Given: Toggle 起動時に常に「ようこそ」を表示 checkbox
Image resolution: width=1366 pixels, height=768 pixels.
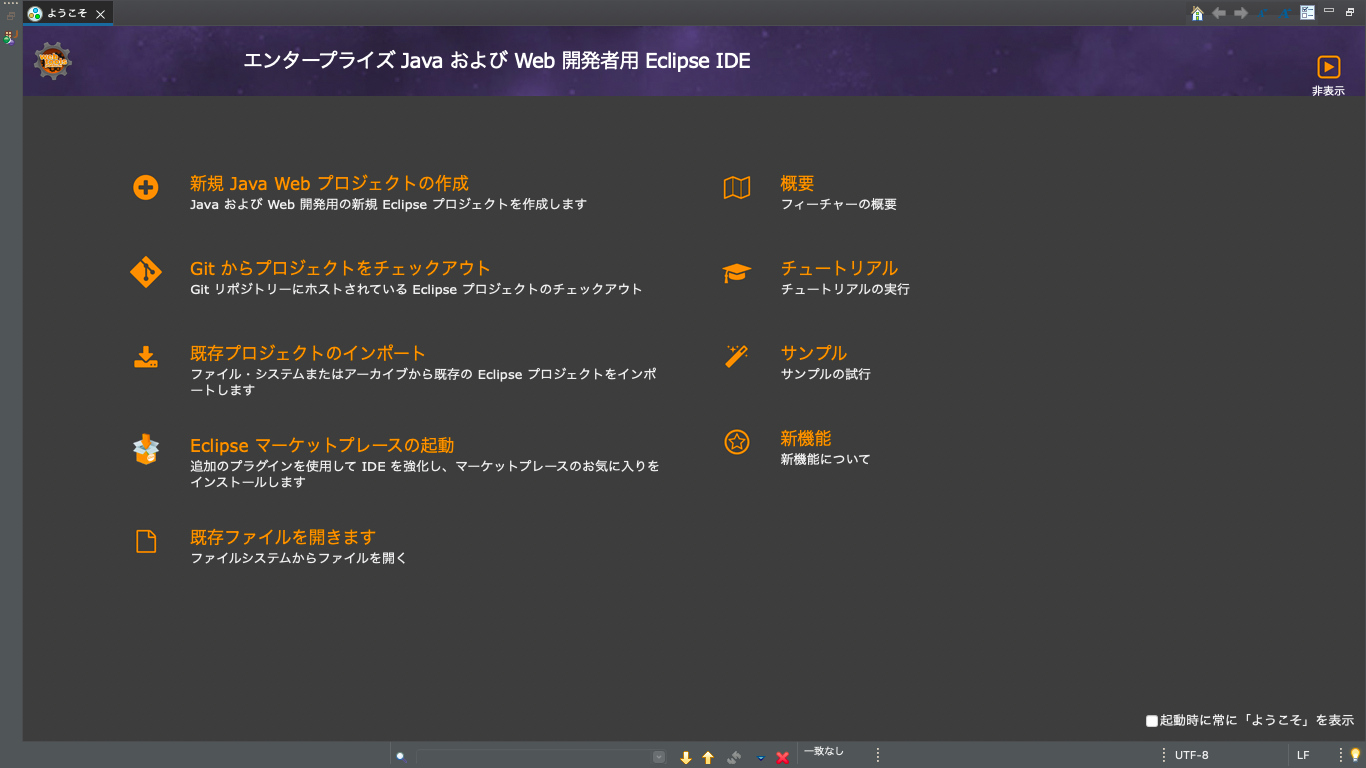Looking at the screenshot, I should pyautogui.click(x=1152, y=721).
